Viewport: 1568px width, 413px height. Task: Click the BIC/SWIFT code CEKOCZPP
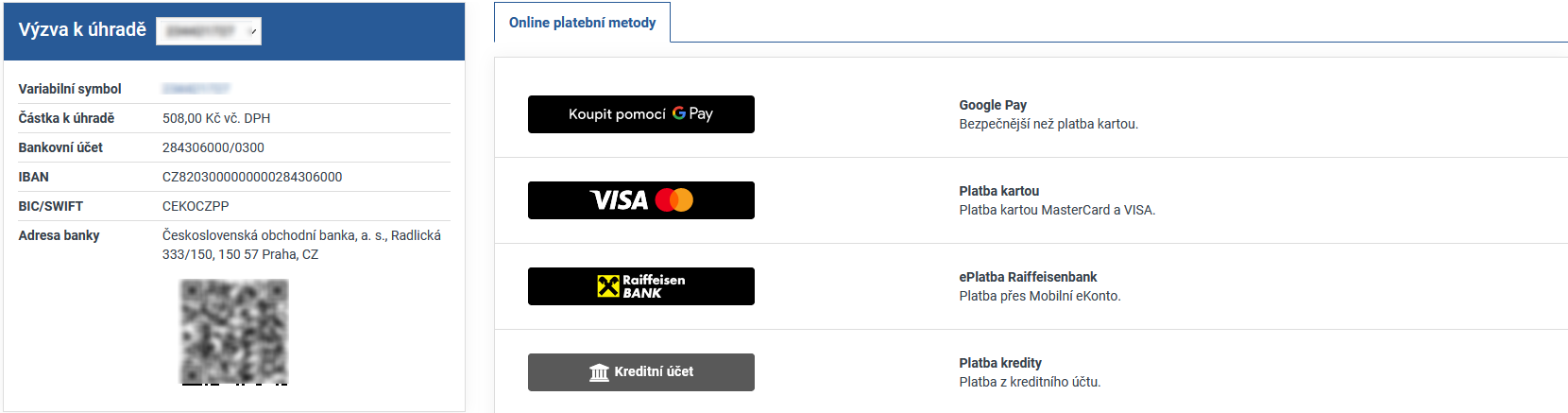tap(196, 206)
